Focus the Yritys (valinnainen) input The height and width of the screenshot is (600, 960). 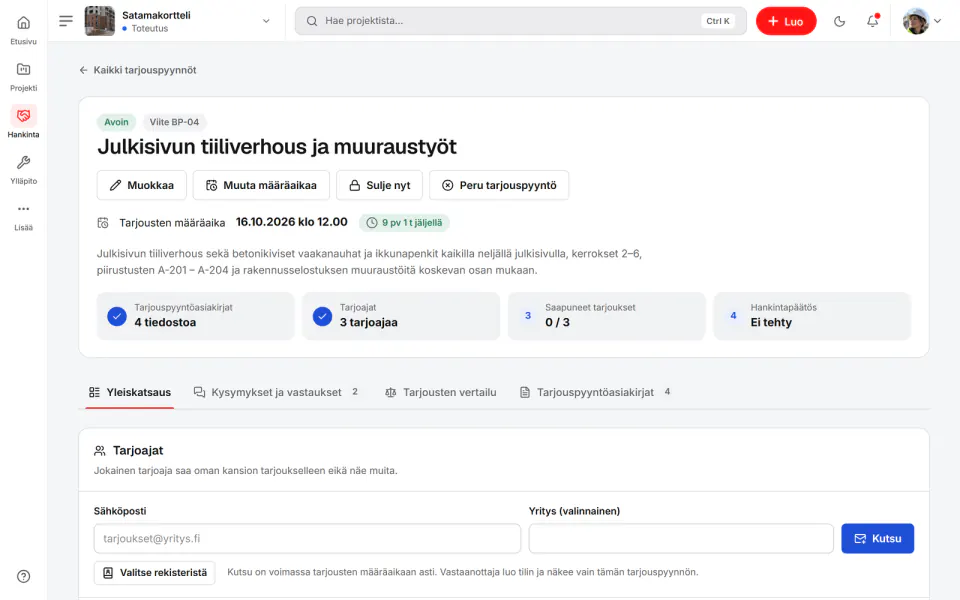681,539
